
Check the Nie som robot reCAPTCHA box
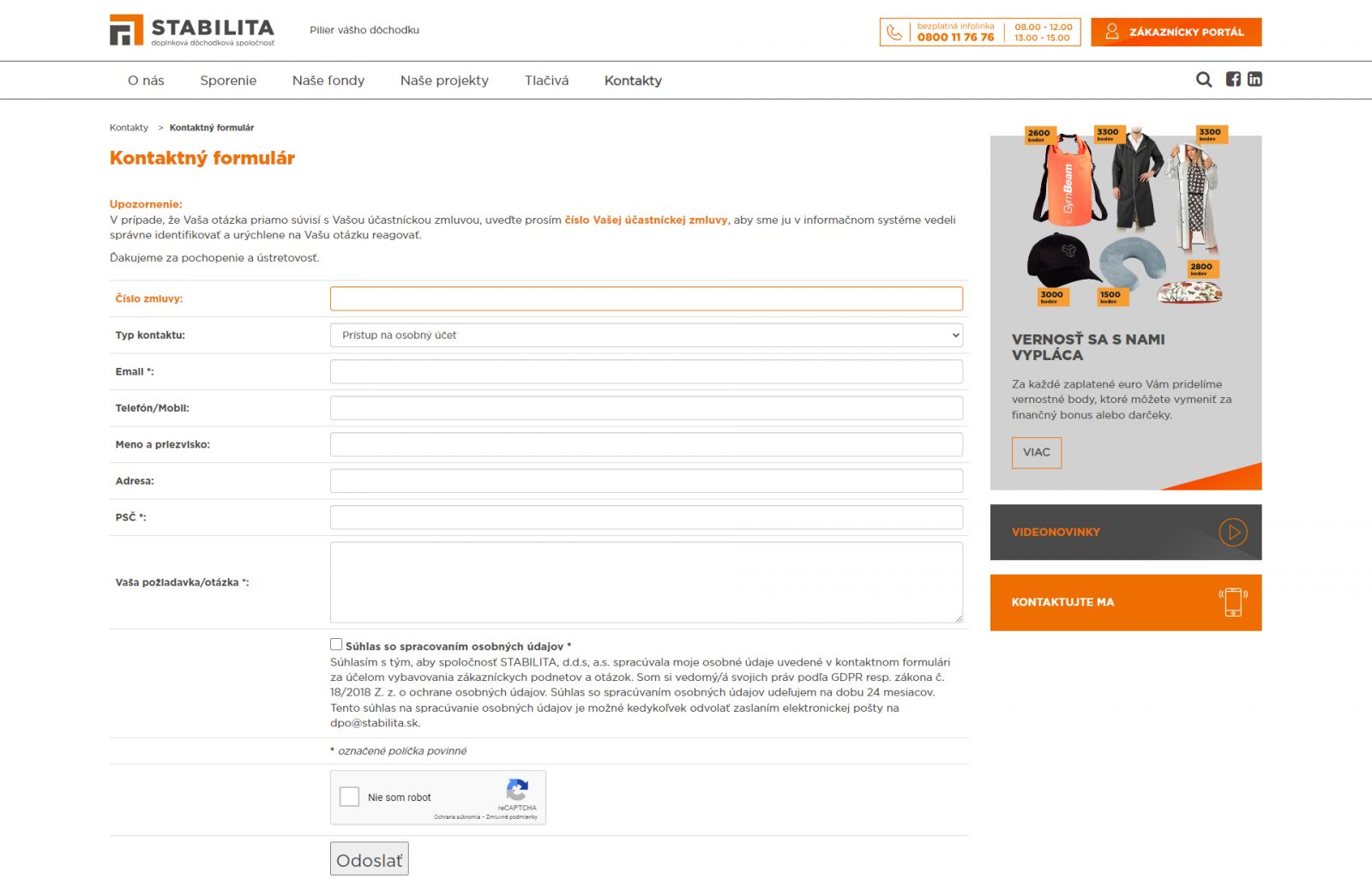350,797
